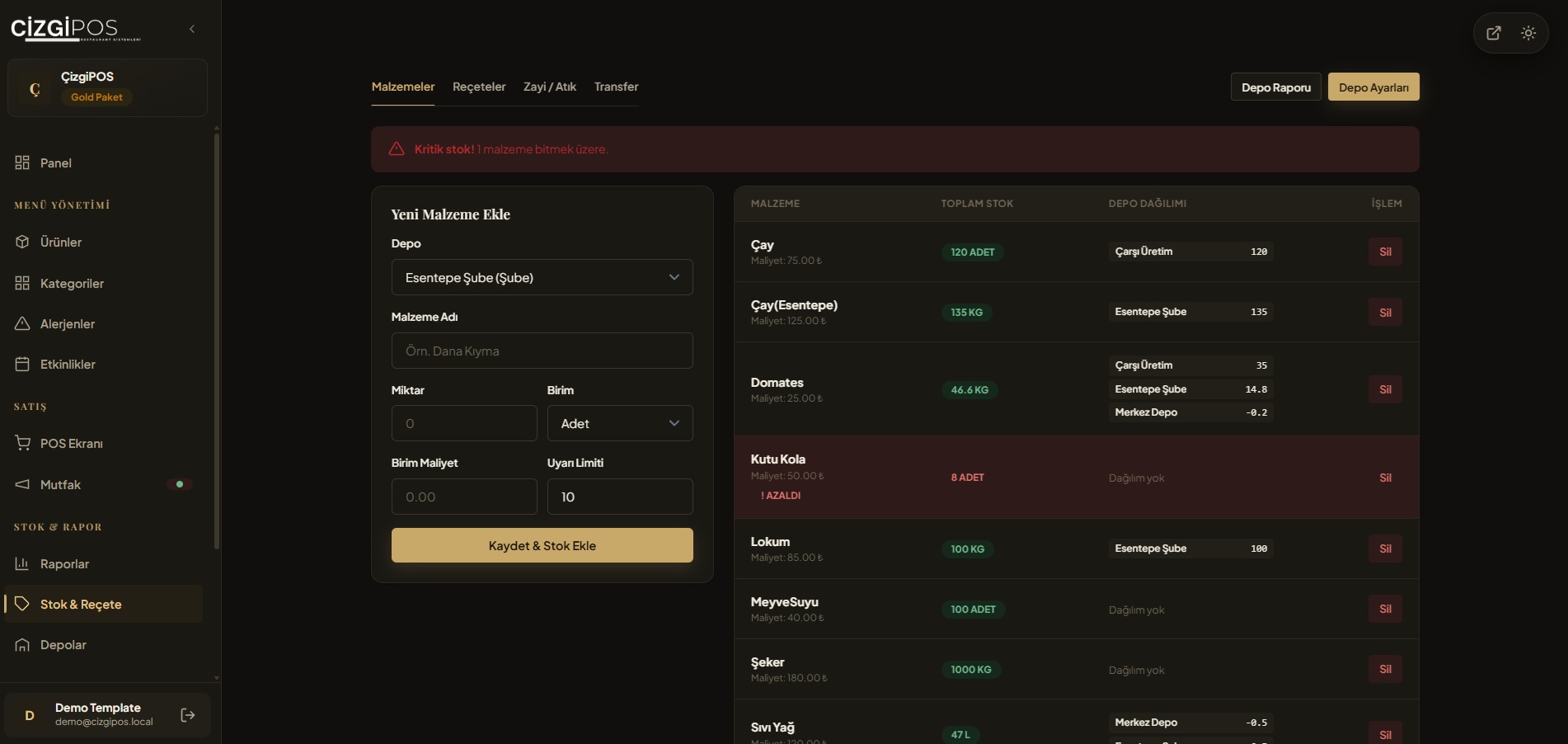The height and width of the screenshot is (744, 1568).
Task: Click the sidebar vertical scrollbar
Action: 217,340
